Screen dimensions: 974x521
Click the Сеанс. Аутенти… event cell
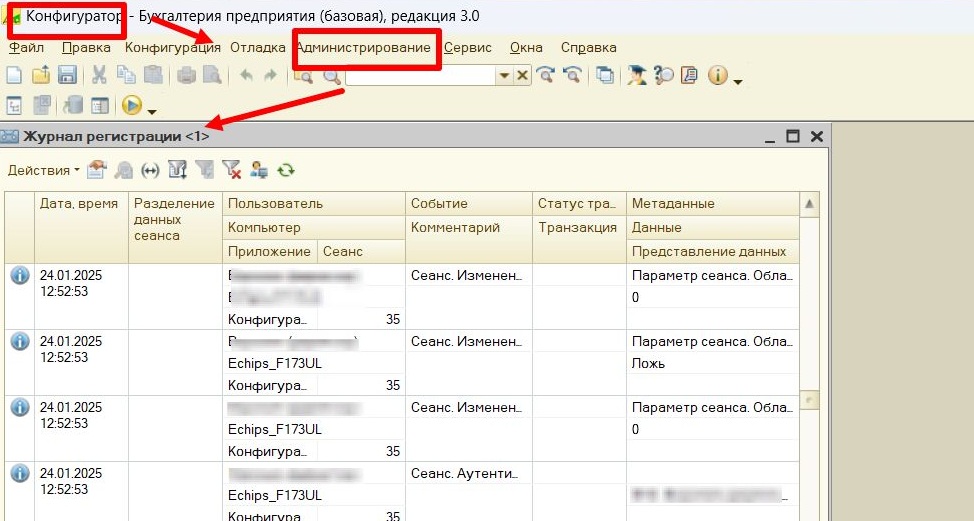pos(469,474)
